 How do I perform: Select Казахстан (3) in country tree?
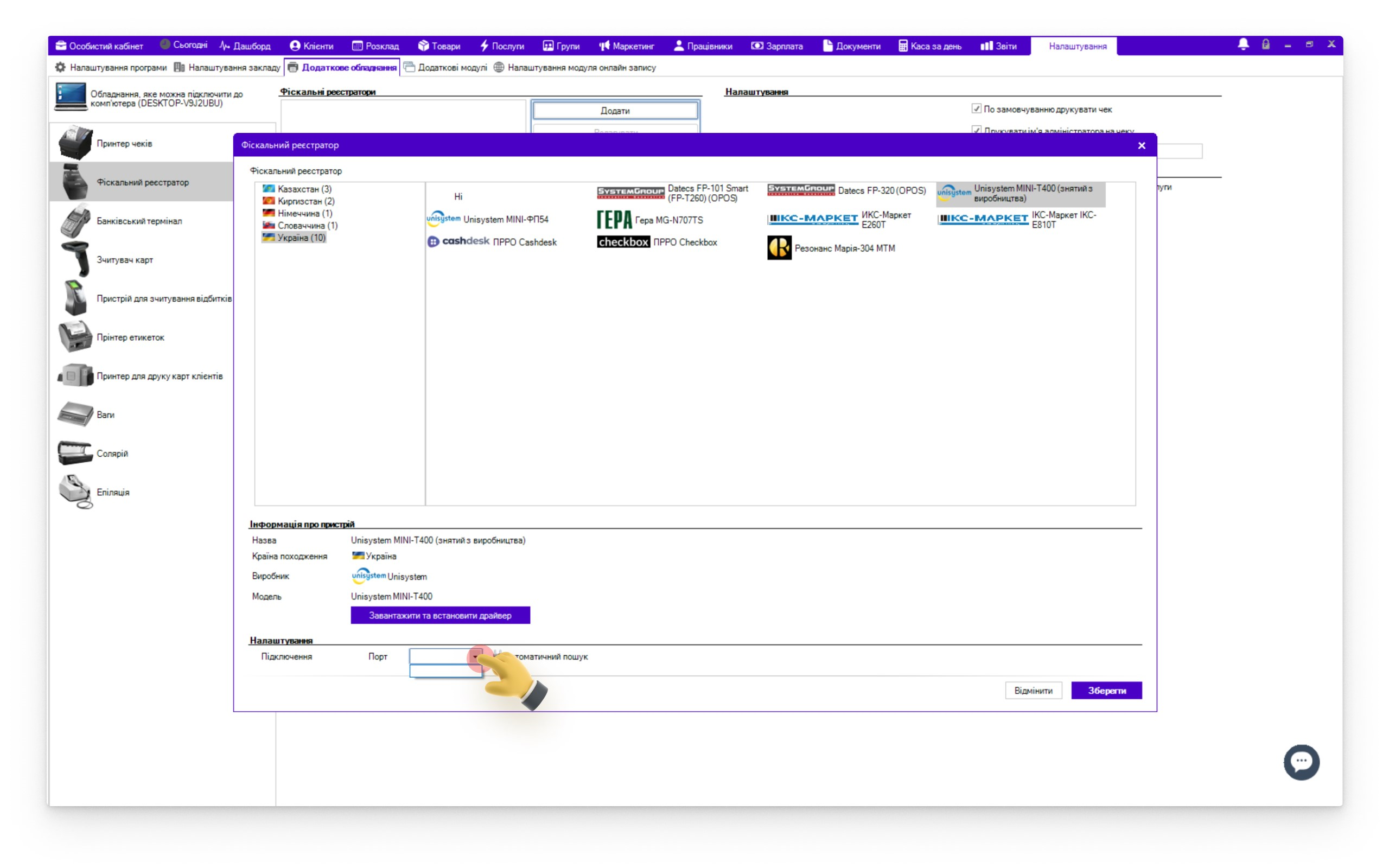(x=297, y=189)
